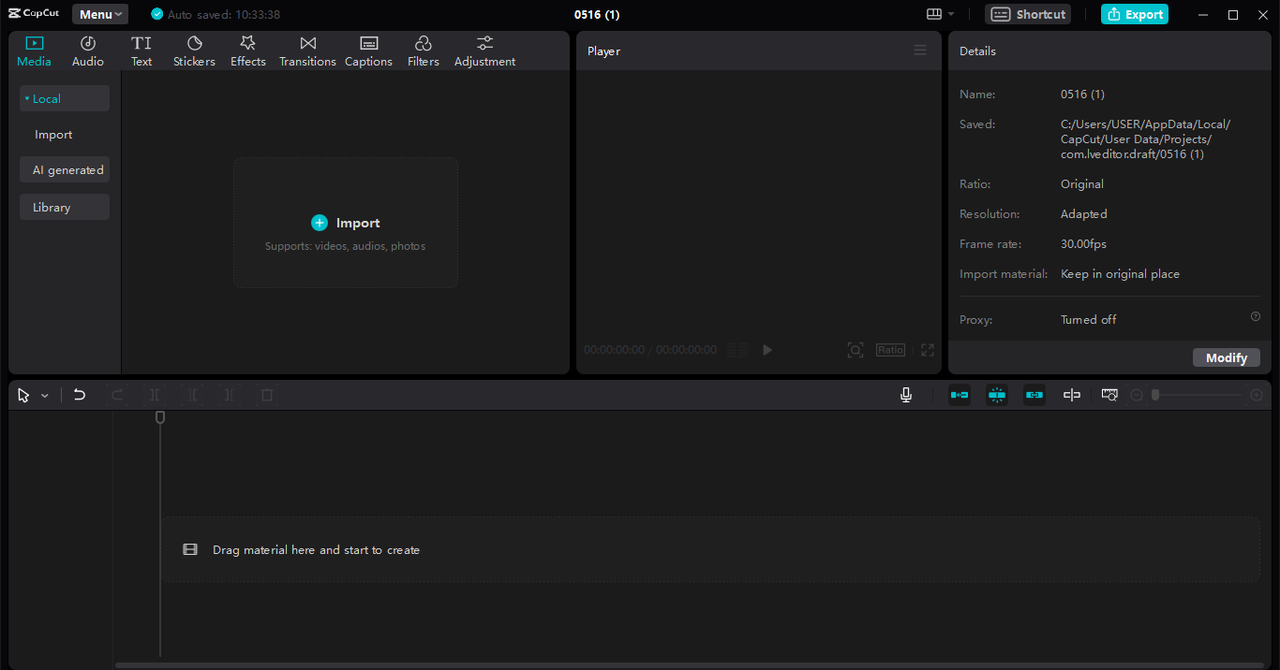1280x670 pixels.
Task: Open the Adjustment tab
Action: (x=485, y=51)
